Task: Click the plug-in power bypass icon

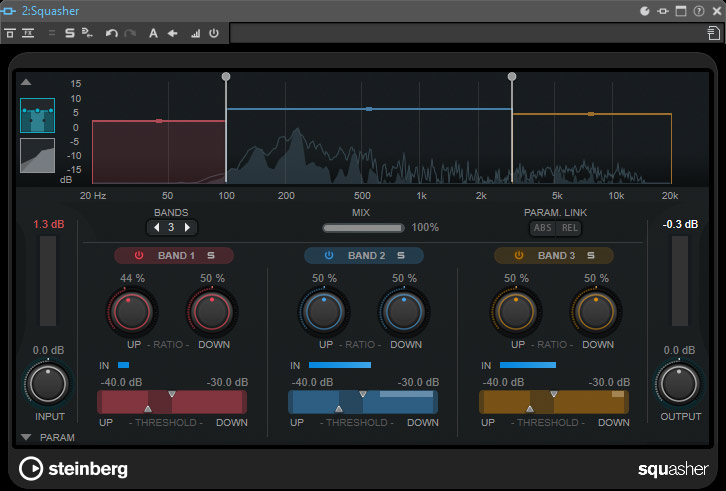Action: click(x=214, y=33)
